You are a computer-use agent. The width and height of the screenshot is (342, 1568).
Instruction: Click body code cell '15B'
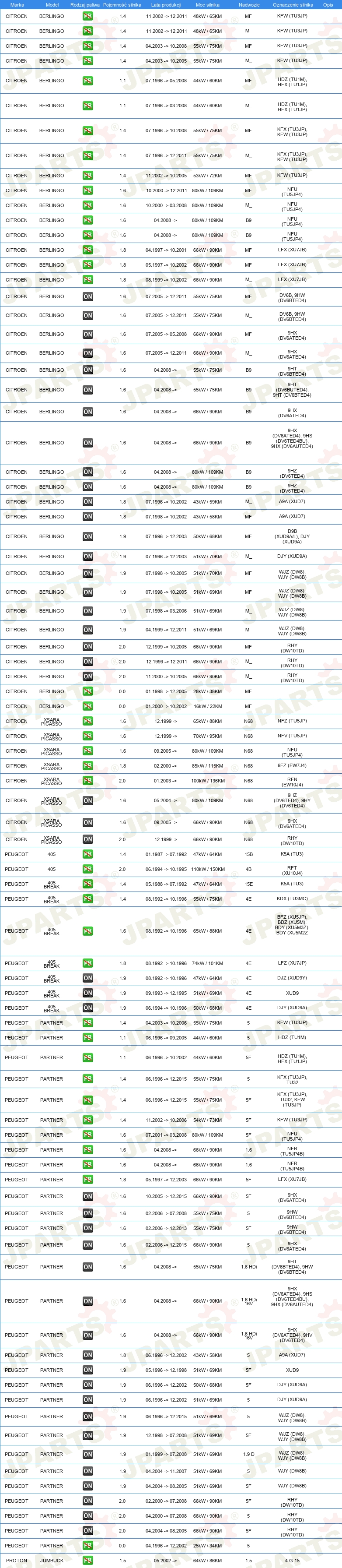(x=248, y=854)
